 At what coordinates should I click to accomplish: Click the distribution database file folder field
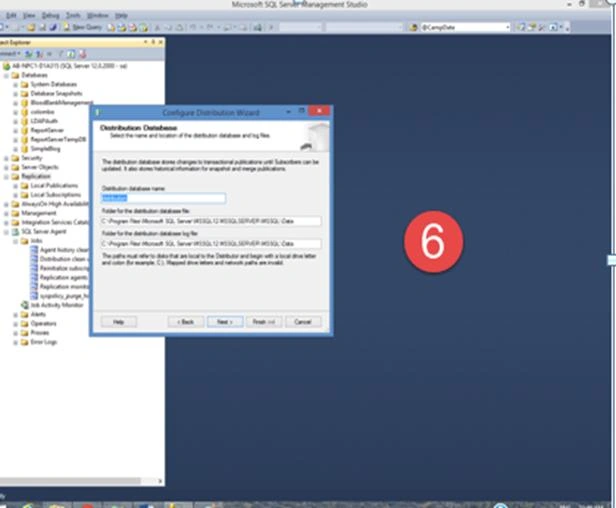pyautogui.click(x=211, y=221)
